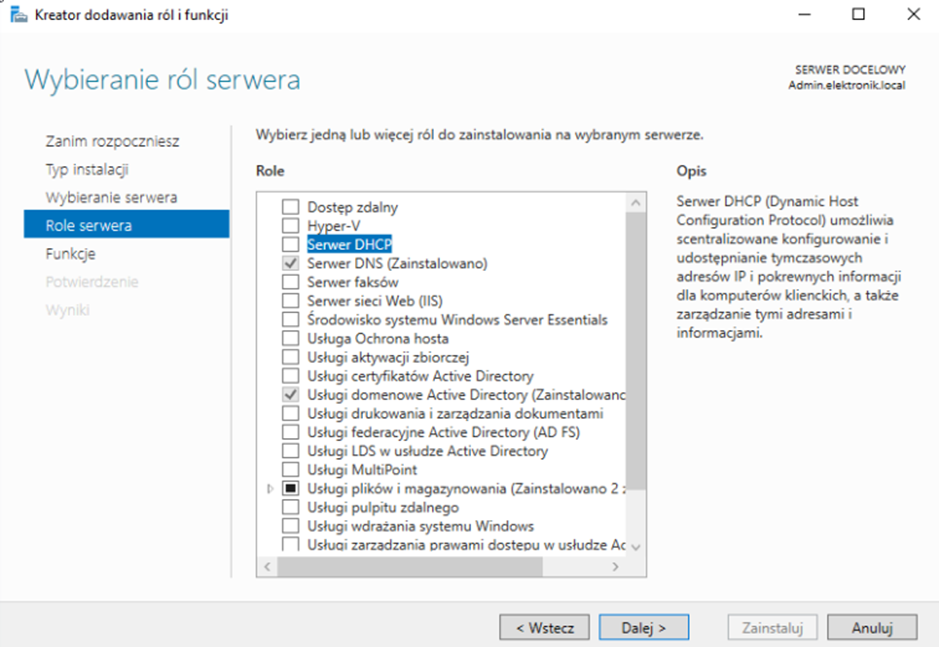Tick the Serwer sieci Web (IIS) checkbox

[290, 301]
